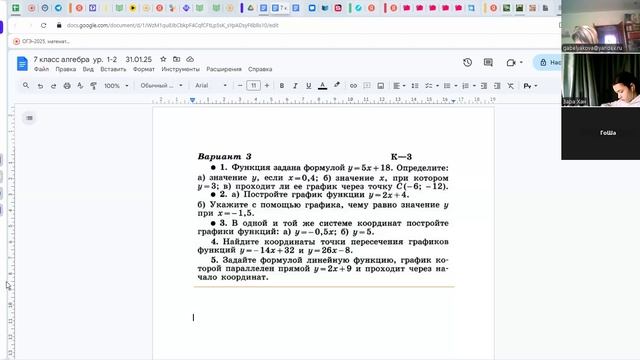Open the Инструменты menu
The height and width of the screenshot is (360, 640).
click(180, 69)
